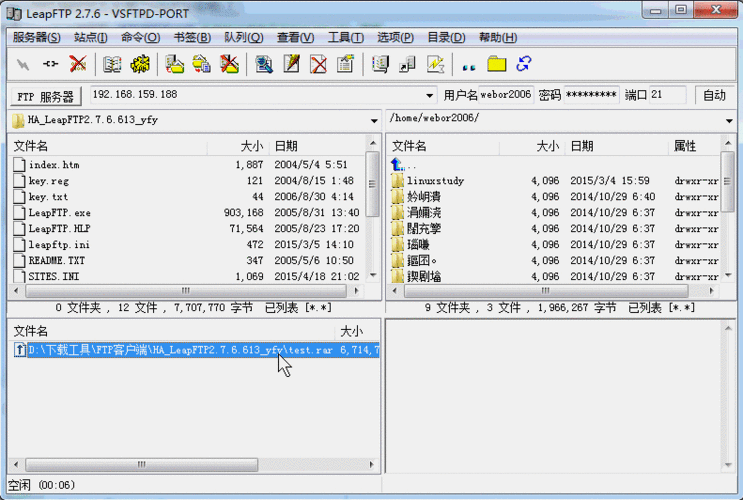Expand the server address dropdown arrow

(x=430, y=96)
